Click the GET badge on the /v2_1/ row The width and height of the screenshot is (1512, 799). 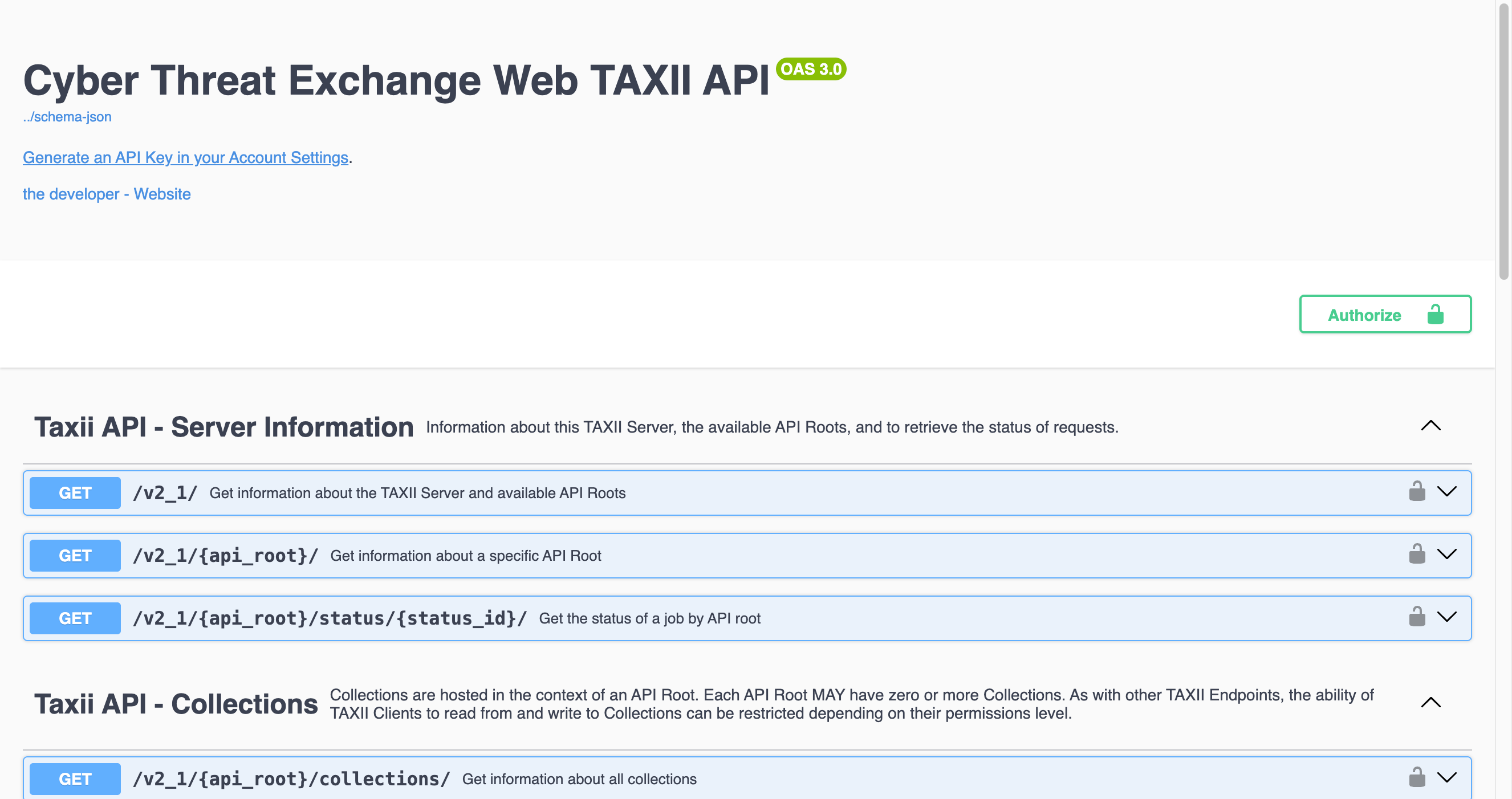(x=75, y=492)
